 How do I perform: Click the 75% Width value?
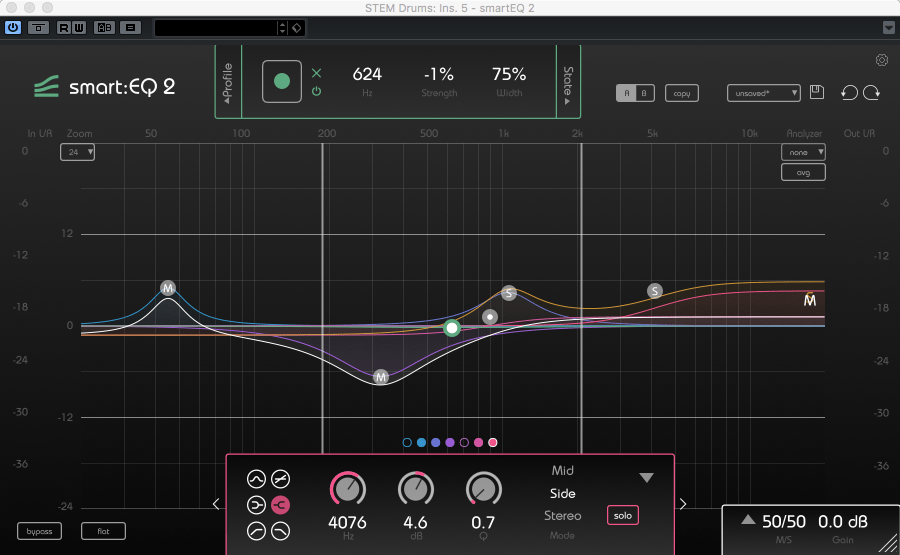[x=509, y=75]
